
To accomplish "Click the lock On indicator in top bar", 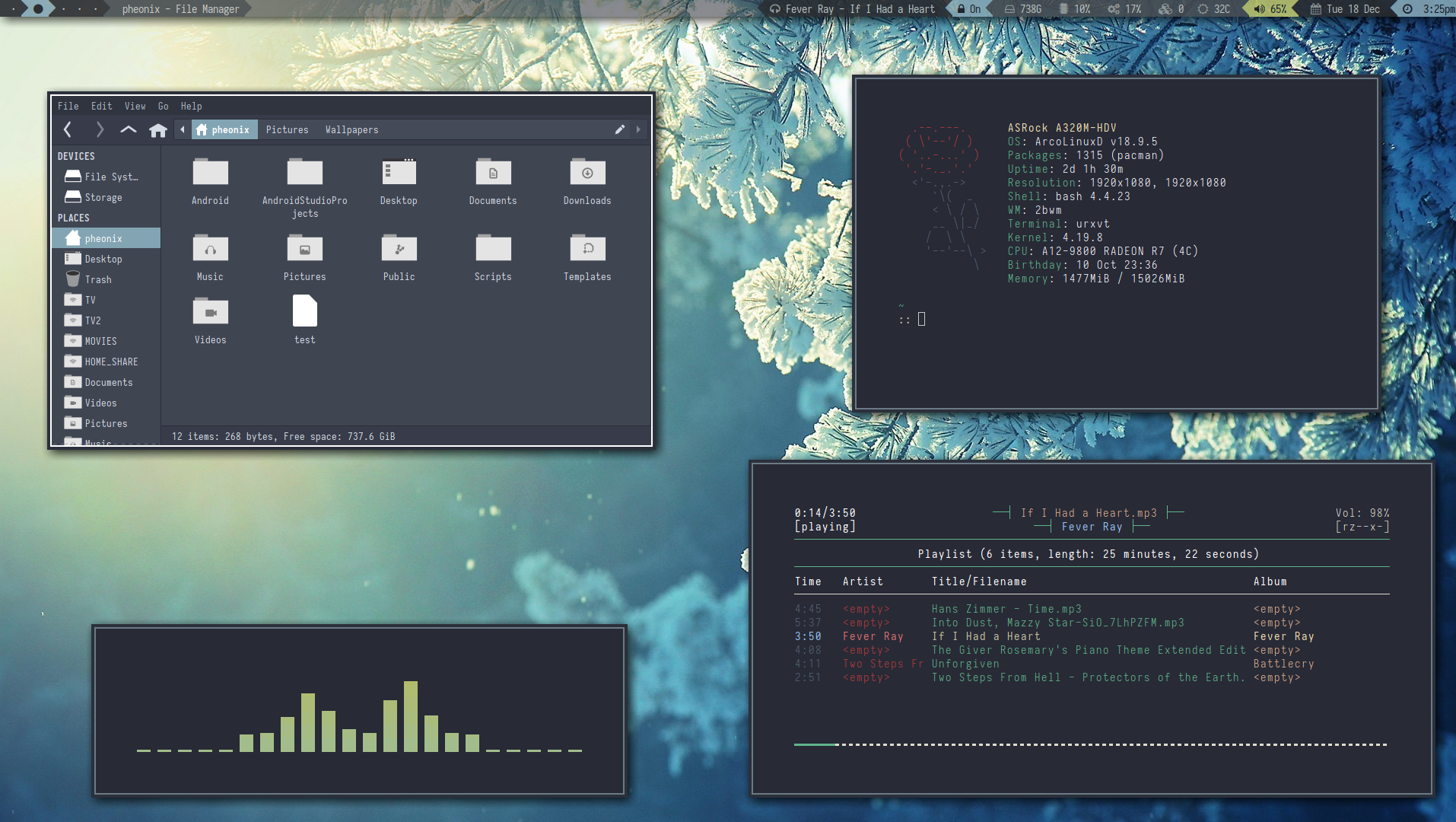I will (969, 9).
